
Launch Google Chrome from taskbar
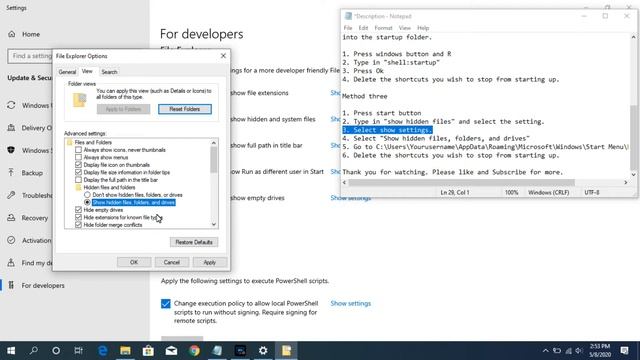click(x=194, y=351)
